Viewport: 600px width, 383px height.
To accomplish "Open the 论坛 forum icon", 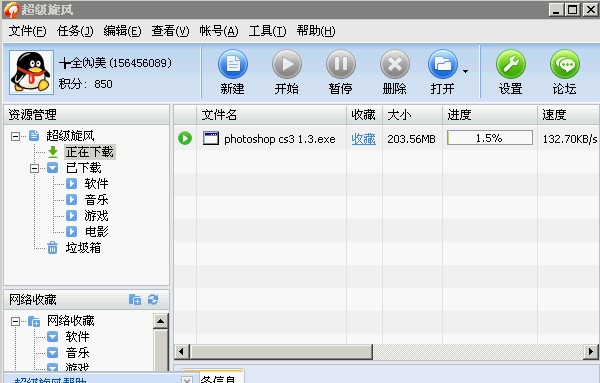I will (564, 64).
